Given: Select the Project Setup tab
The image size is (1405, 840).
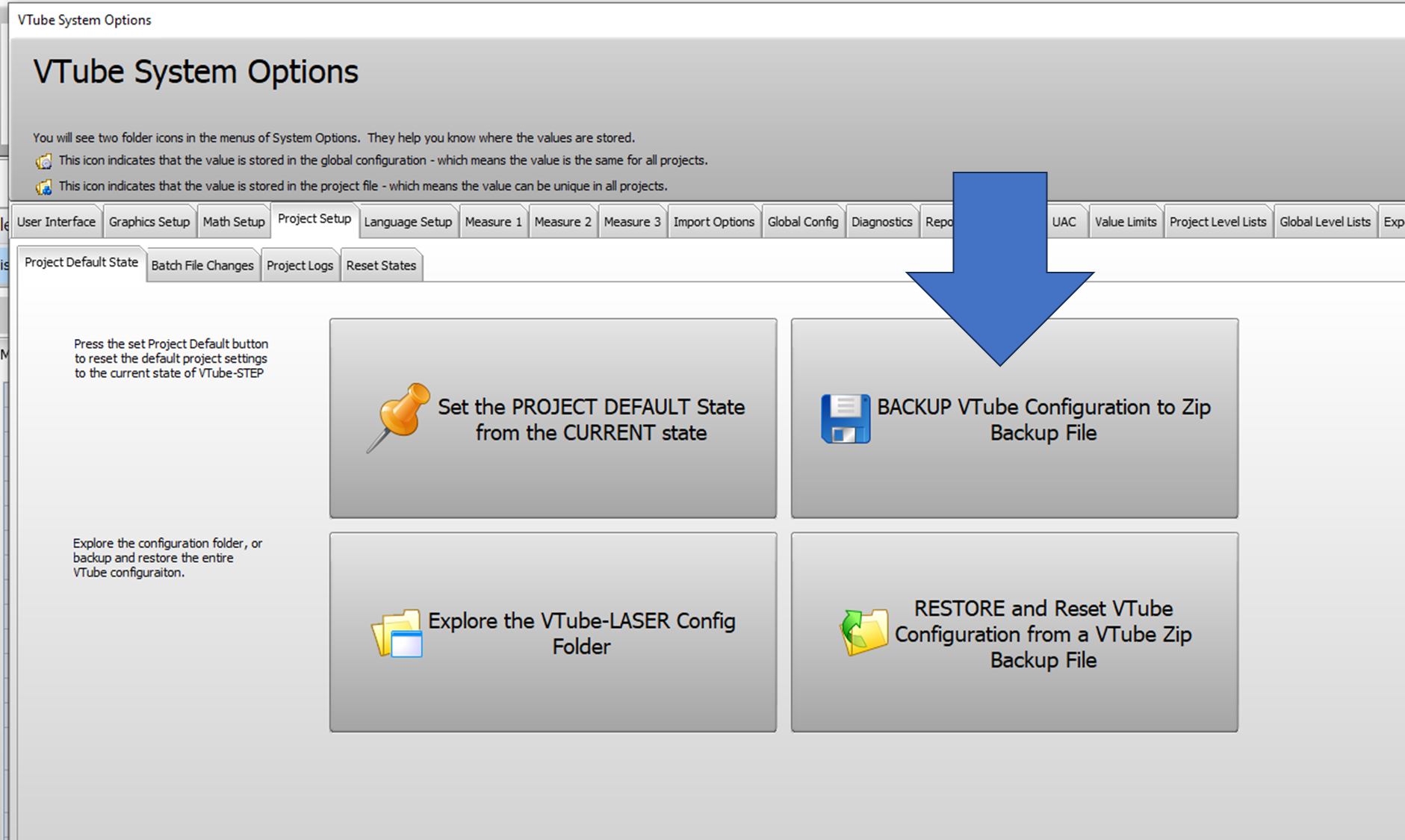Looking at the screenshot, I should point(314,219).
